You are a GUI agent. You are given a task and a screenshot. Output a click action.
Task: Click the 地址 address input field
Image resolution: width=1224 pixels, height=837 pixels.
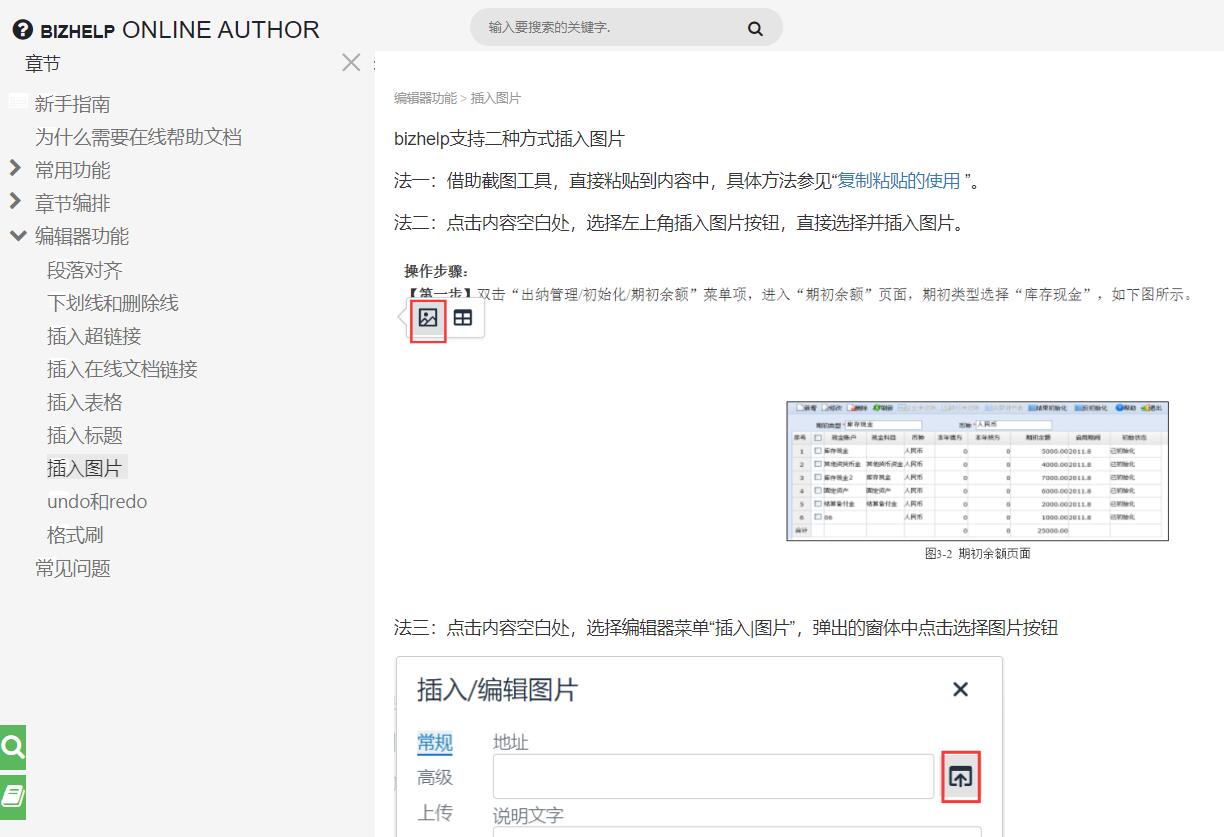coord(711,776)
